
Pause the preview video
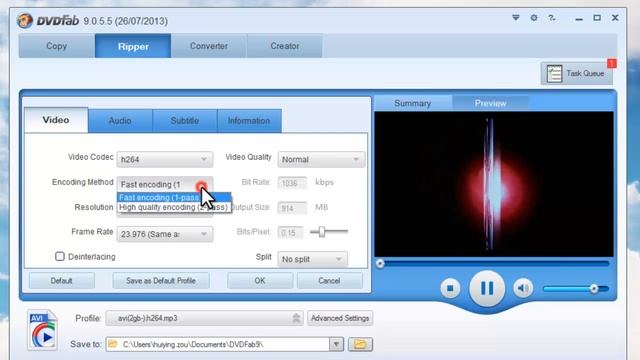(487, 289)
